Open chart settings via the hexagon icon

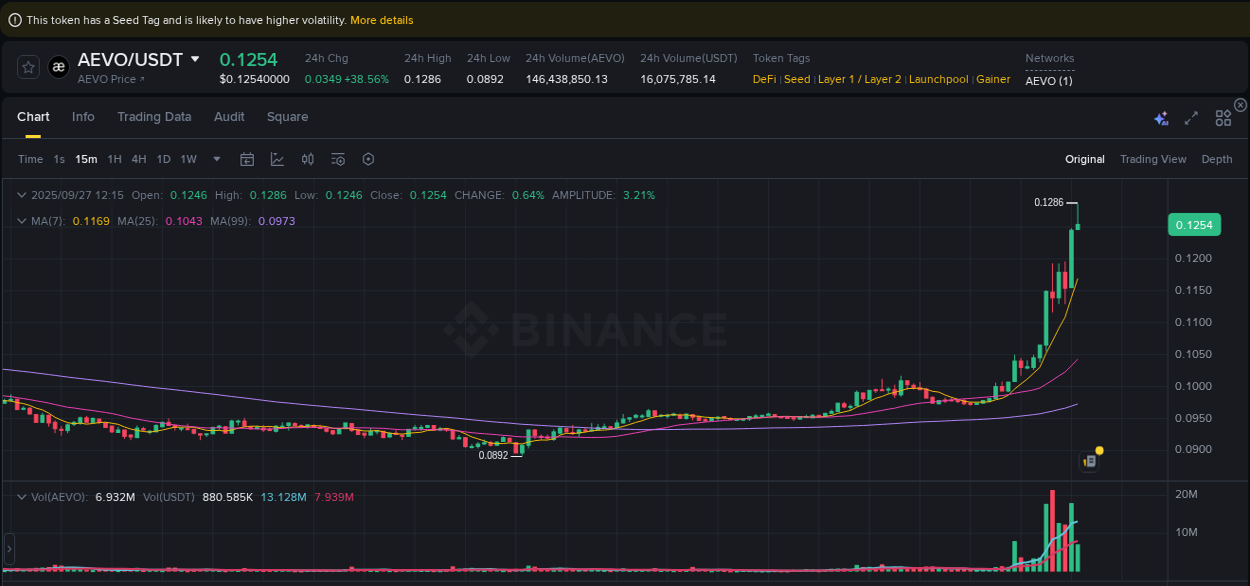pyautogui.click(x=369, y=159)
